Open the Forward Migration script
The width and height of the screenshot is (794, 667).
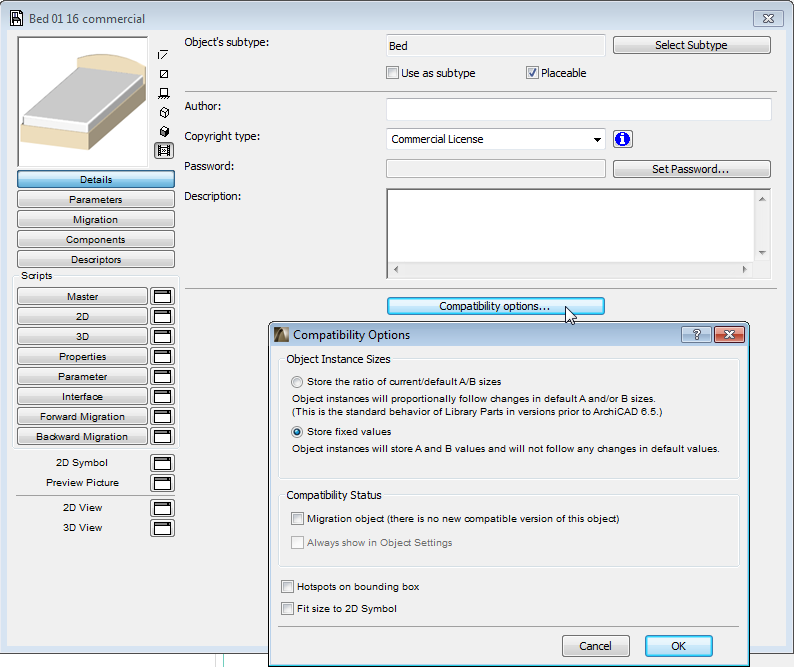coord(83,416)
